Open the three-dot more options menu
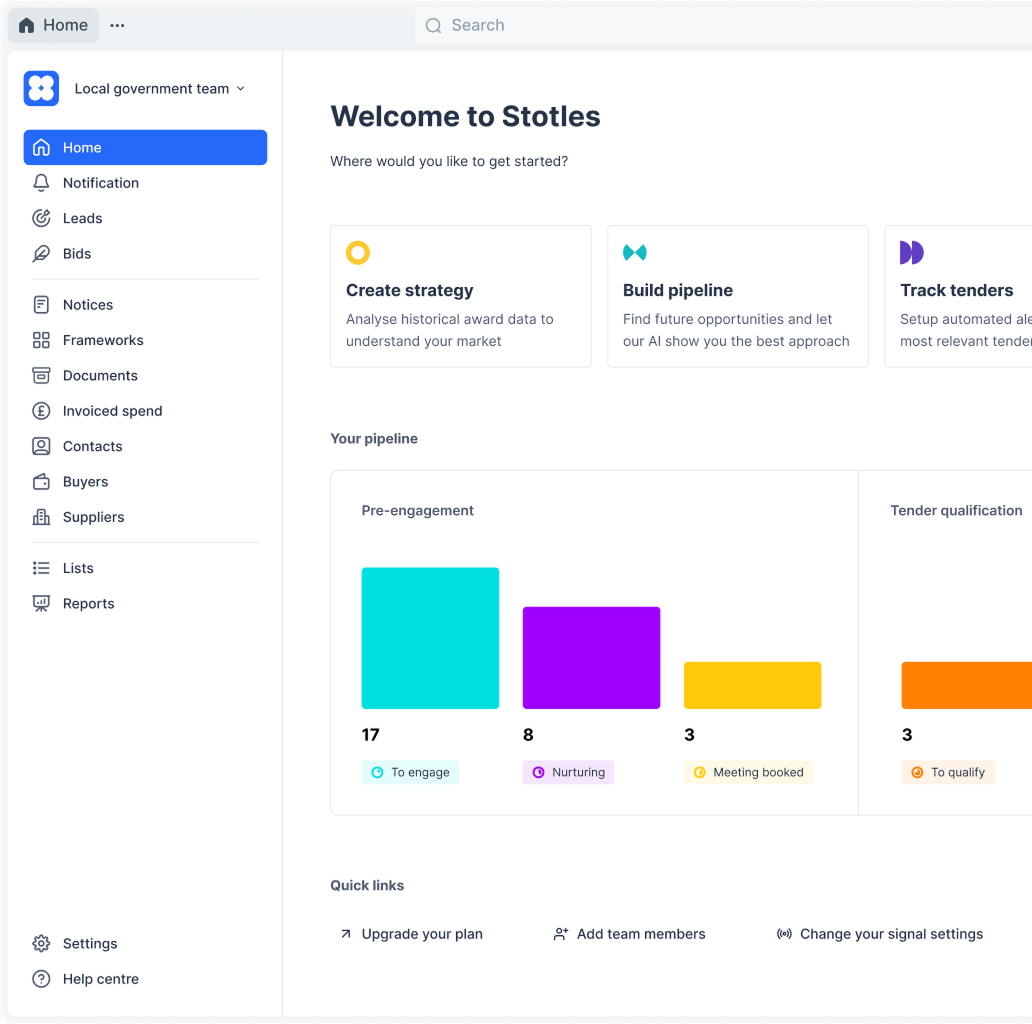This screenshot has height=1024, width=1032. coord(117,26)
